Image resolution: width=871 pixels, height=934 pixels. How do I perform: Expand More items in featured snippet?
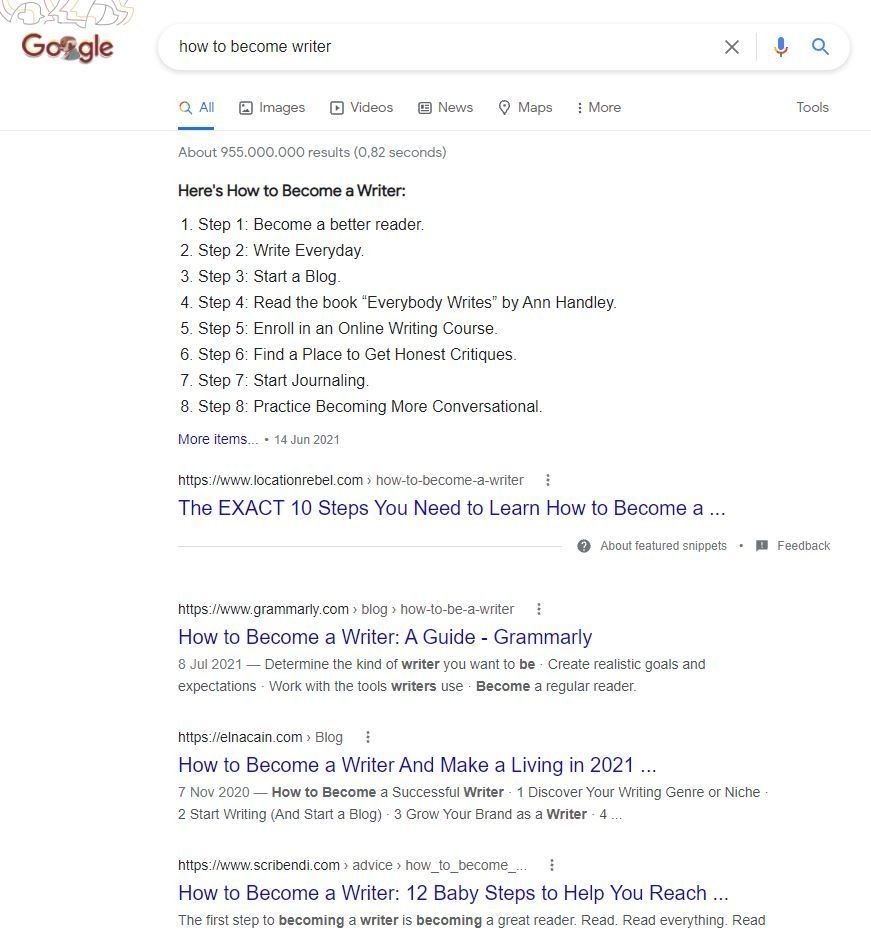(218, 439)
